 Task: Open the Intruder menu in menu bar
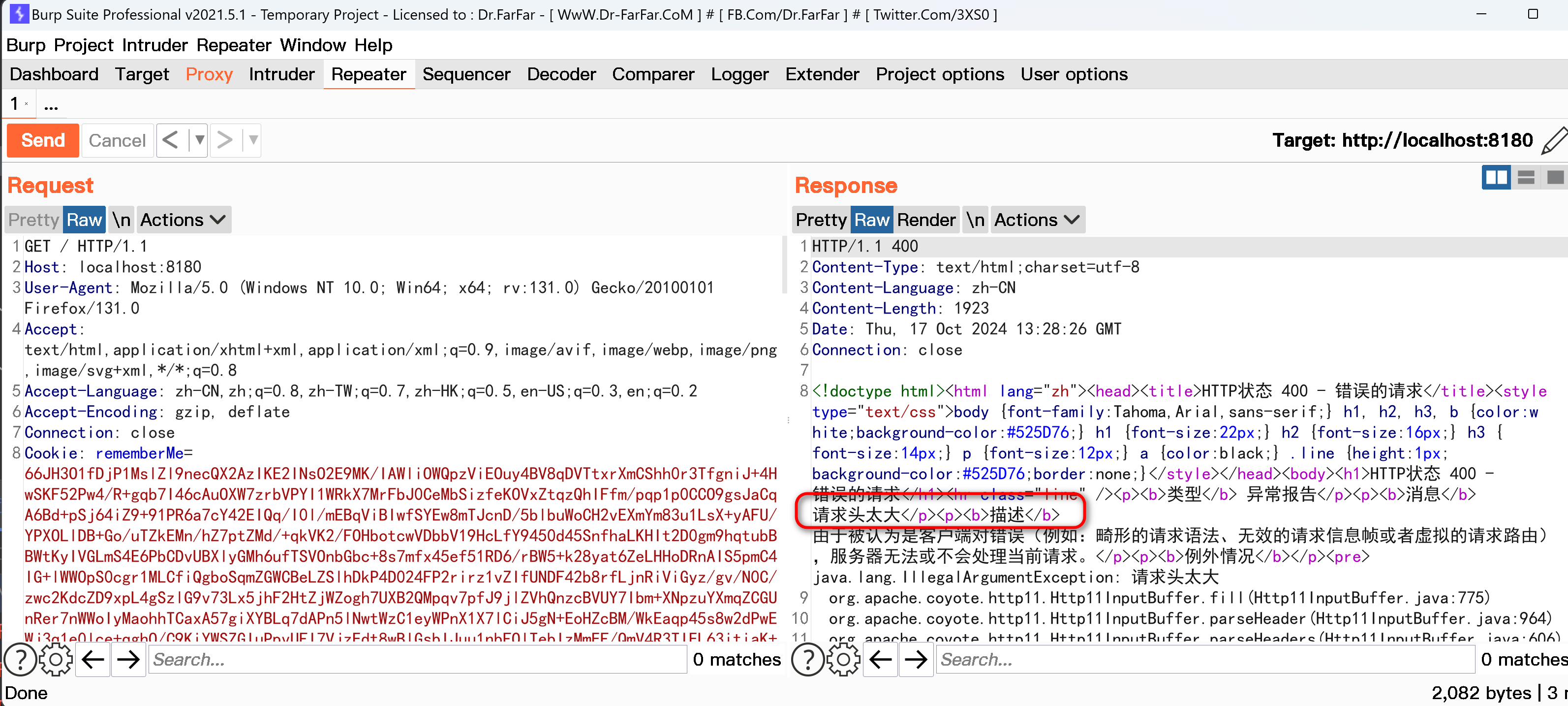154,45
